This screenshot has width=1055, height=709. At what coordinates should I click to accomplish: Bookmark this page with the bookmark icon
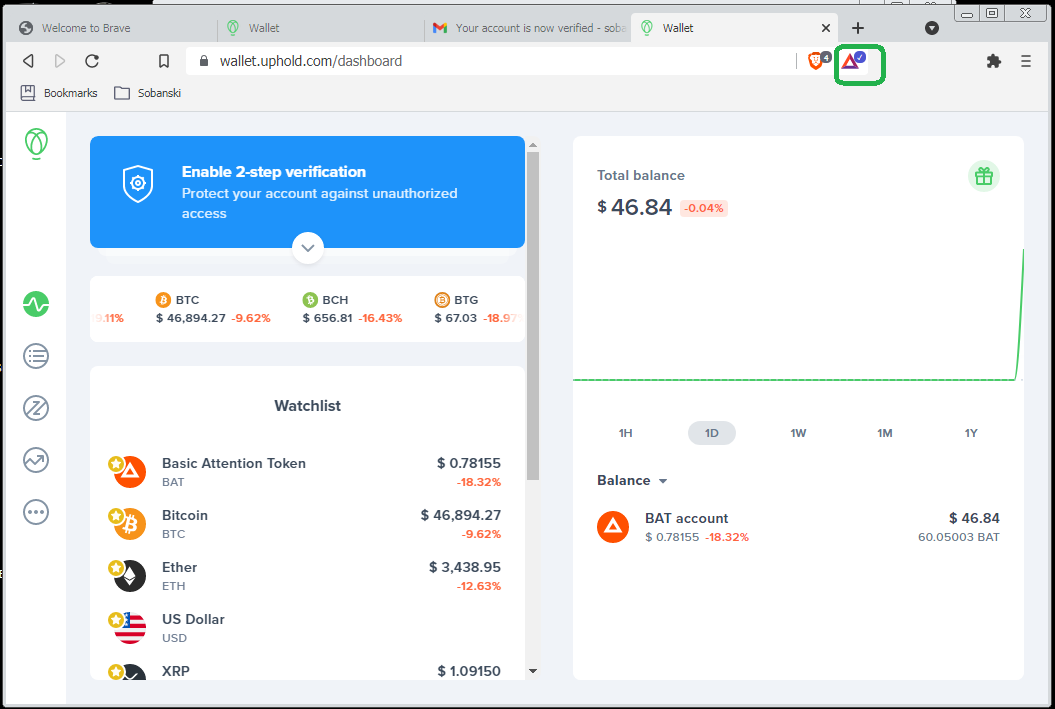(163, 61)
